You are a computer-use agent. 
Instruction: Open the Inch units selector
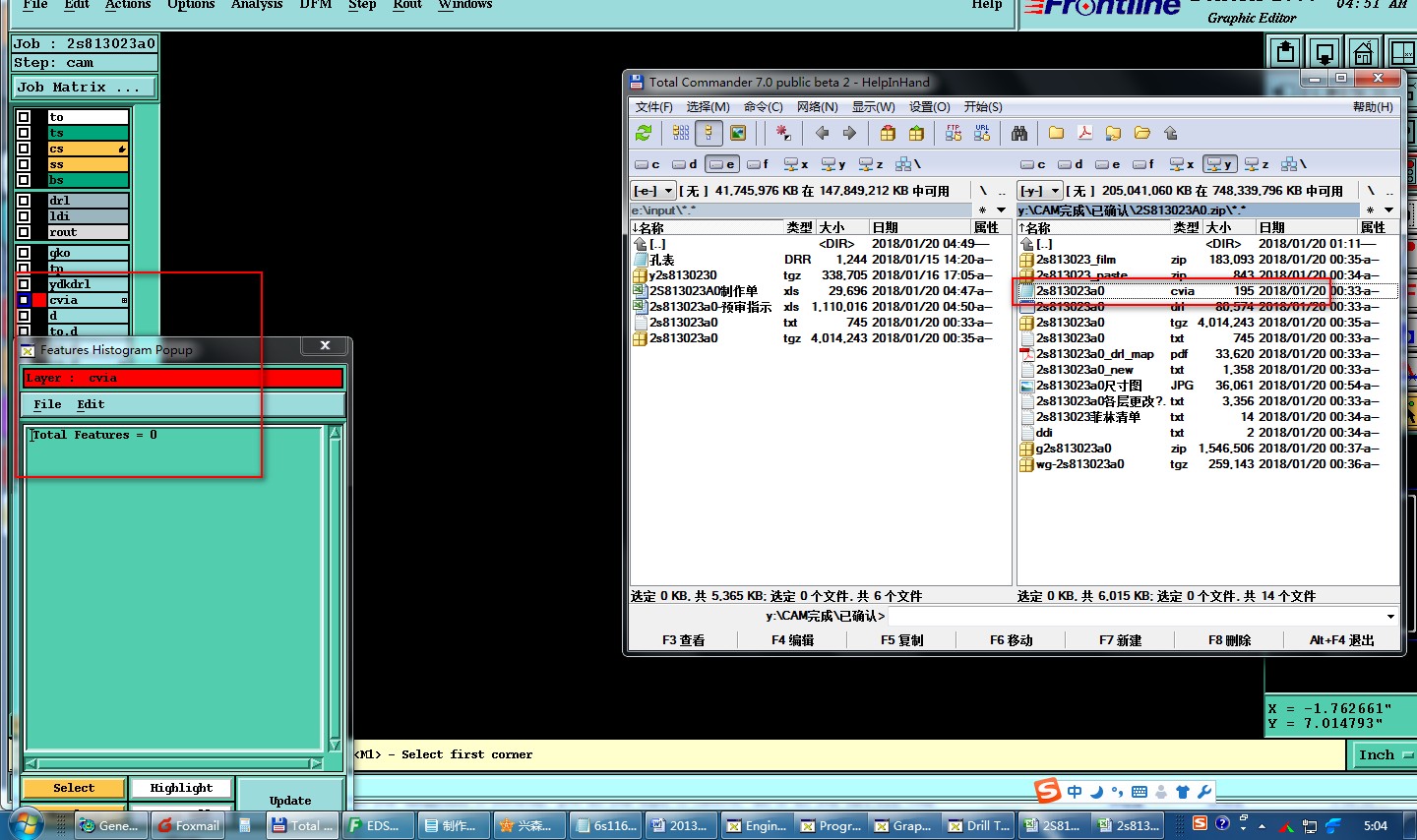(x=1385, y=755)
